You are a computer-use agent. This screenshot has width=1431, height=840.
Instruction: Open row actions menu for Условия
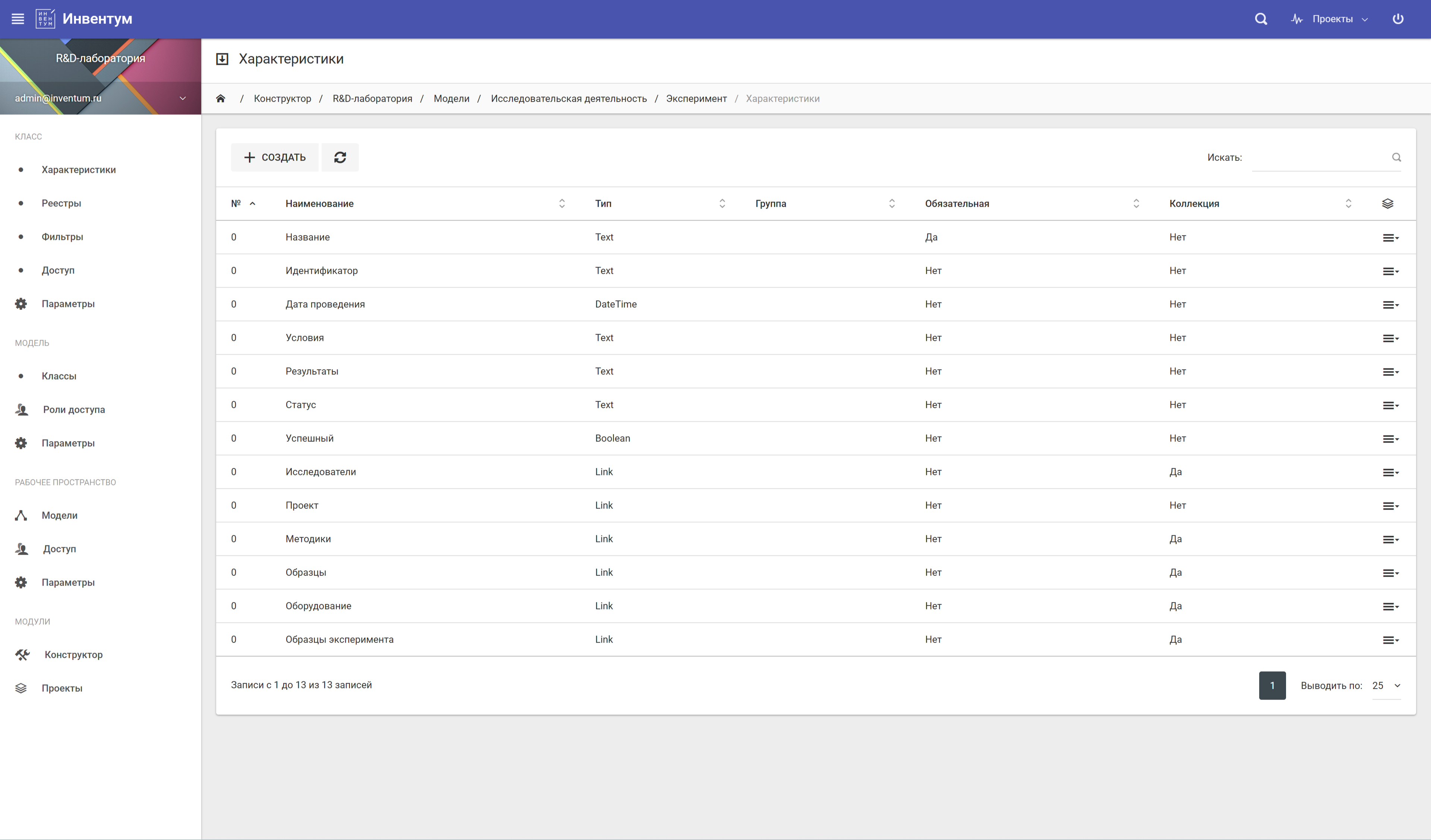click(x=1390, y=338)
